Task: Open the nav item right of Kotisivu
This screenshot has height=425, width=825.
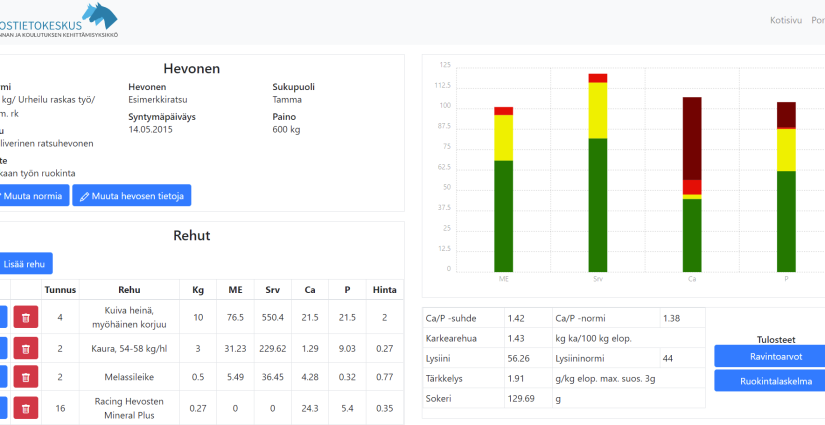Action: click(x=818, y=20)
